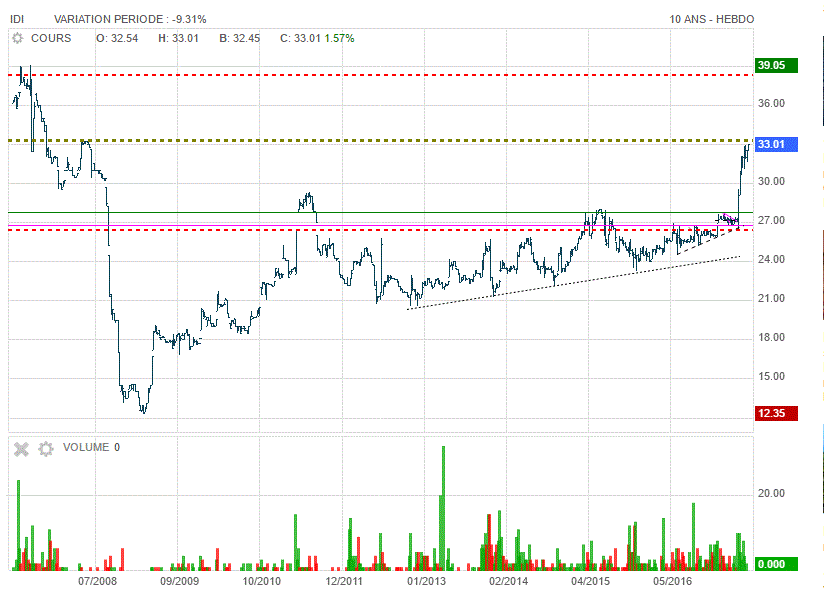Click the 07/2008 date axis label
824x601 pixels.
pyautogui.click(x=97, y=581)
